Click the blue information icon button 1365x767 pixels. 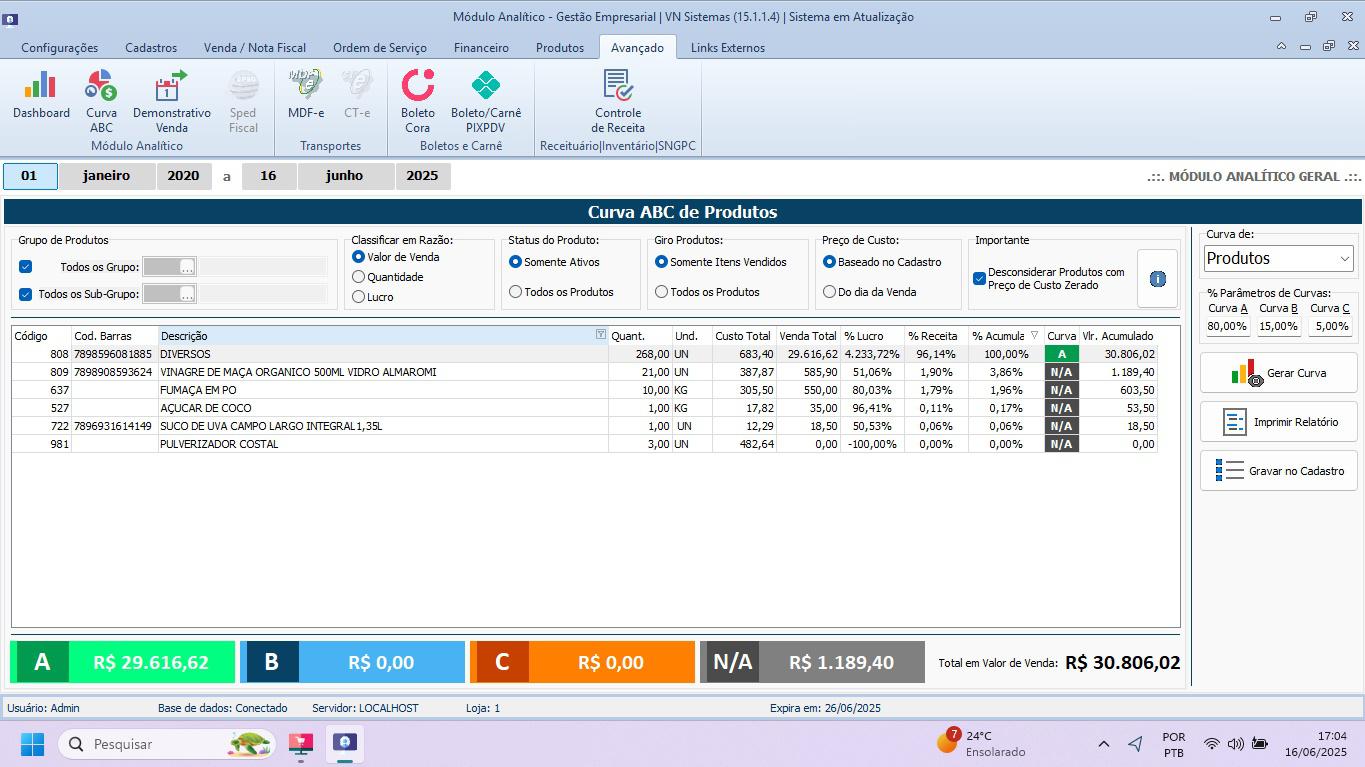[x=1157, y=279]
